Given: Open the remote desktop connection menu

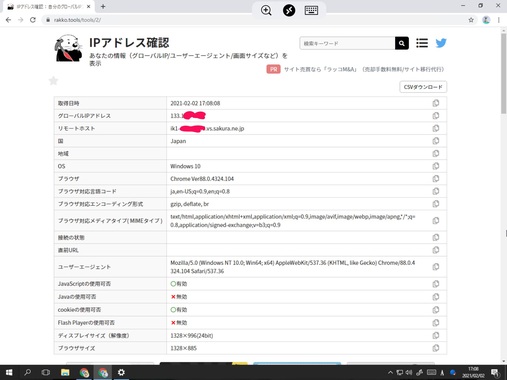Looking at the screenshot, I should tap(289, 10).
